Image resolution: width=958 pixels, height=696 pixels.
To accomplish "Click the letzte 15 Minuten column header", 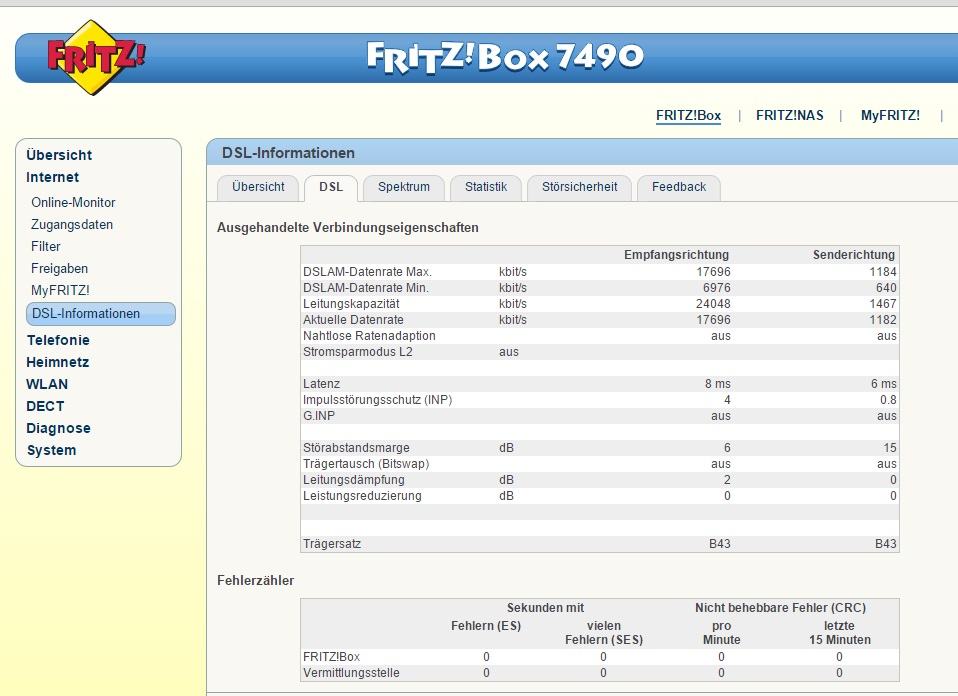I will click(839, 632).
